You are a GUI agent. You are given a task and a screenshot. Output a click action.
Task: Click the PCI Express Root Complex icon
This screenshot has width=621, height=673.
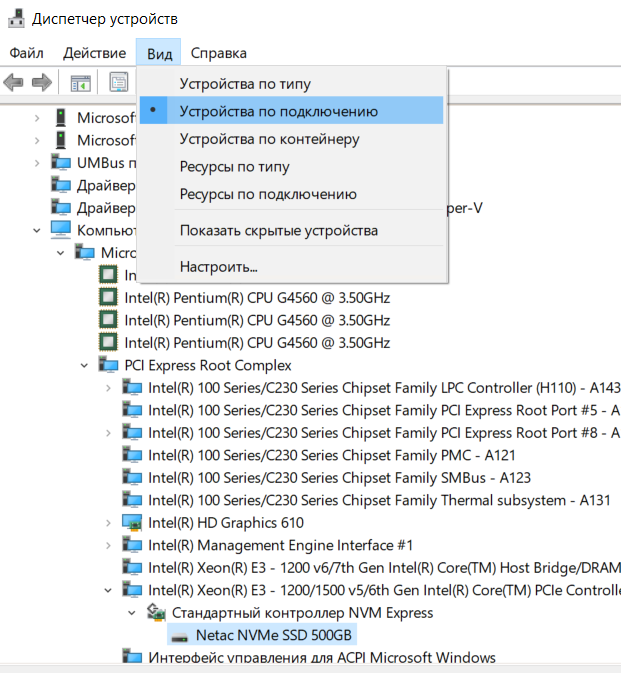pos(108,365)
